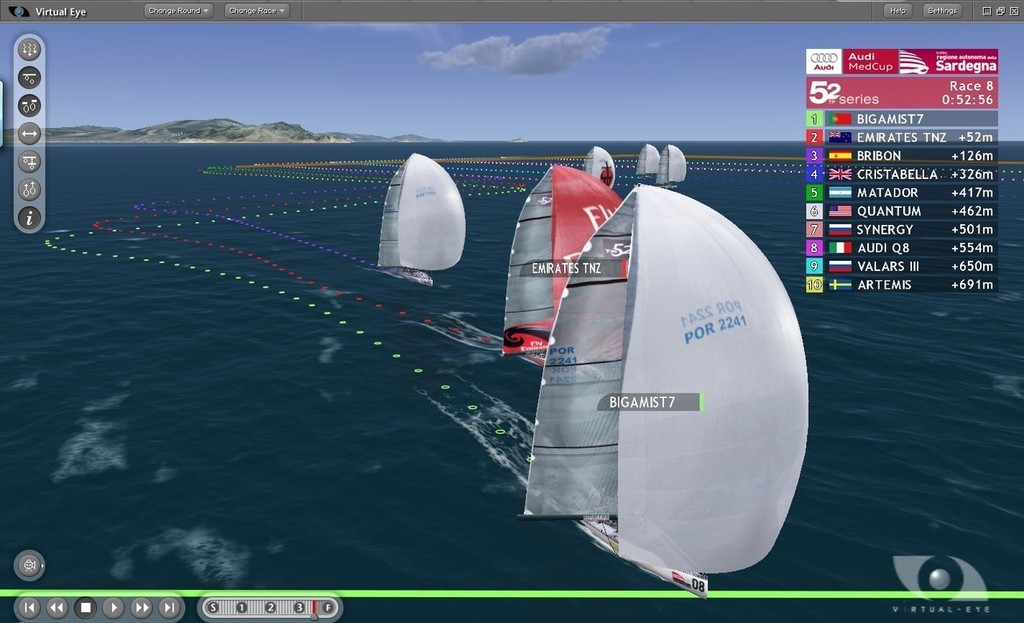Image resolution: width=1024 pixels, height=623 pixels.
Task: Click the Race 8 label
Action: tap(971, 86)
